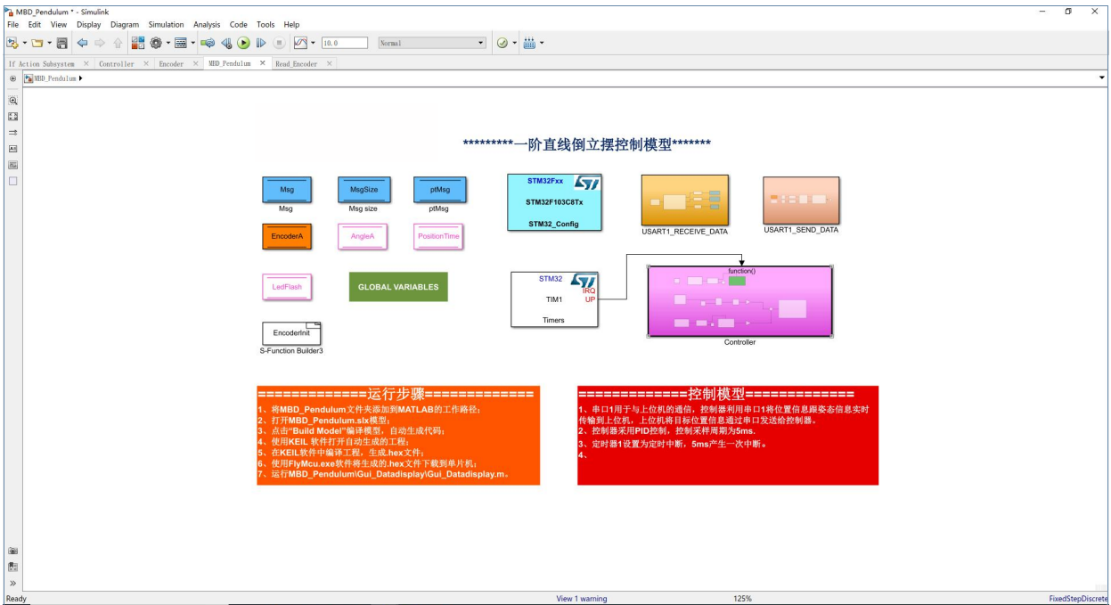This screenshot has width=1111, height=605.
Task: Open the Library Browser icon
Action: coord(137,43)
